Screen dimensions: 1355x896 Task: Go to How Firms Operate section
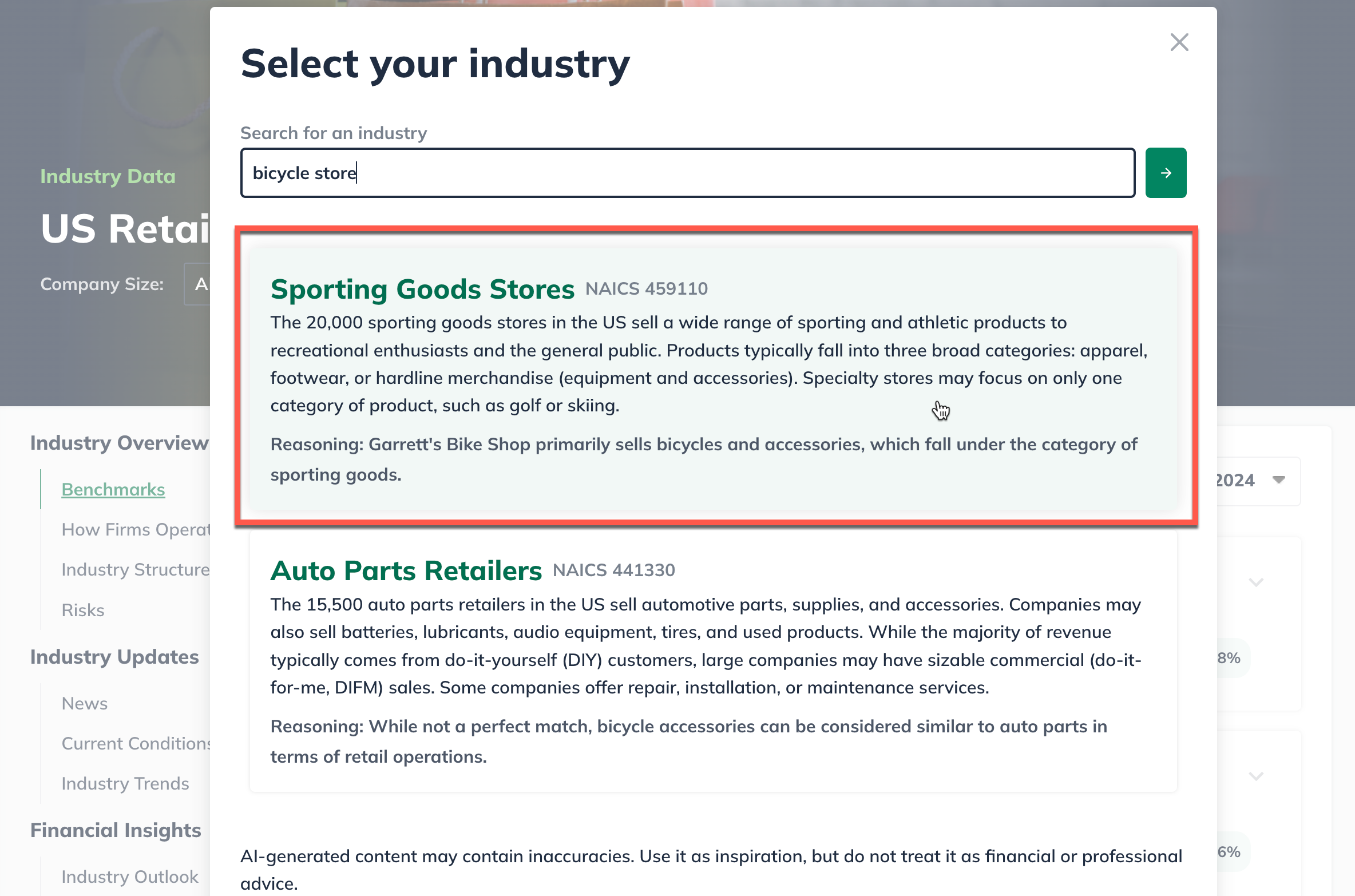tap(136, 530)
